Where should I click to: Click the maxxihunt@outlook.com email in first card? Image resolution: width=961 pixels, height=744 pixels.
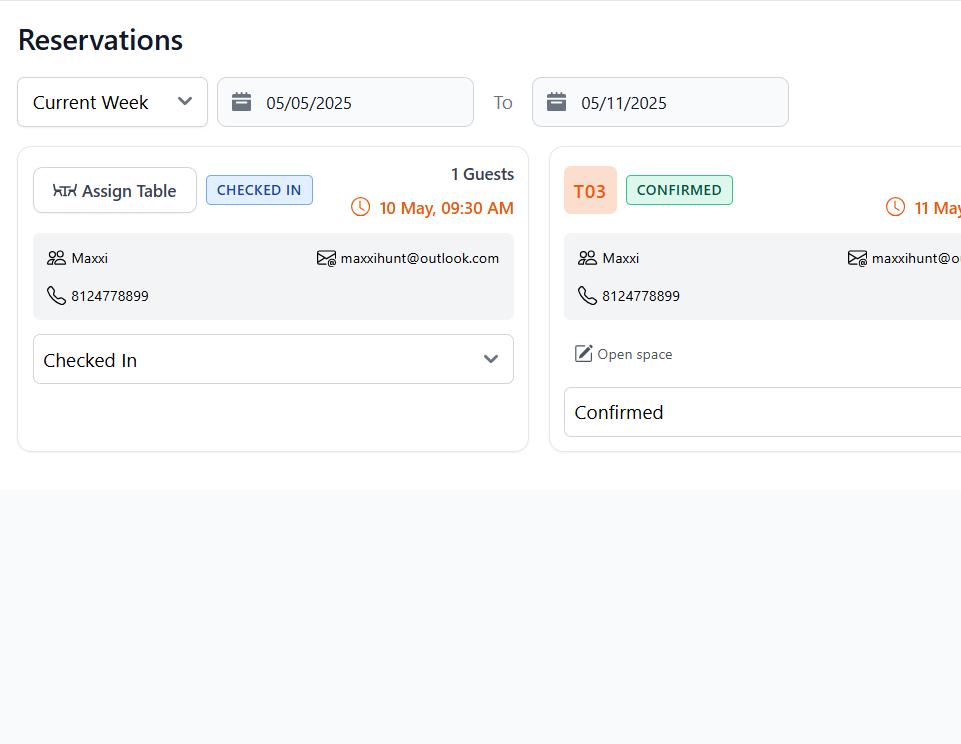tap(419, 258)
